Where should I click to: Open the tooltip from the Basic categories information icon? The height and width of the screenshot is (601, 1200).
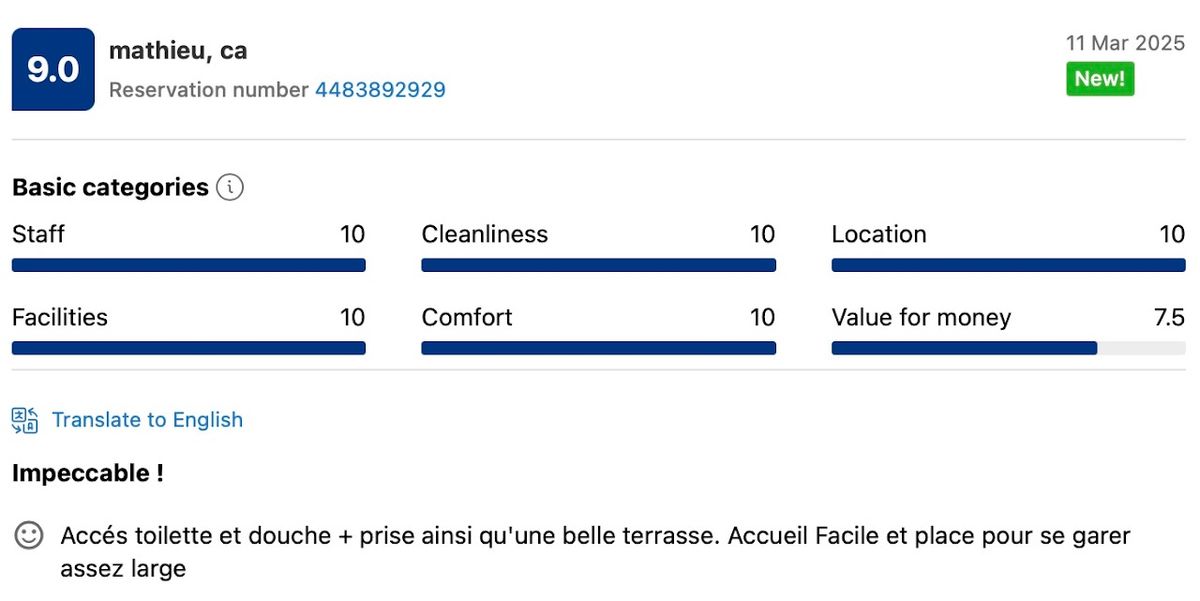(229, 187)
